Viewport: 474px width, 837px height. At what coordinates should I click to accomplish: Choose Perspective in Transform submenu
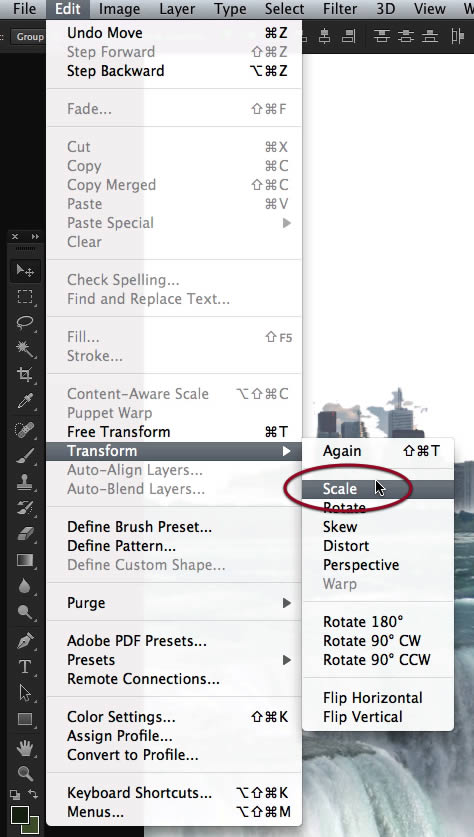[x=378, y=565]
